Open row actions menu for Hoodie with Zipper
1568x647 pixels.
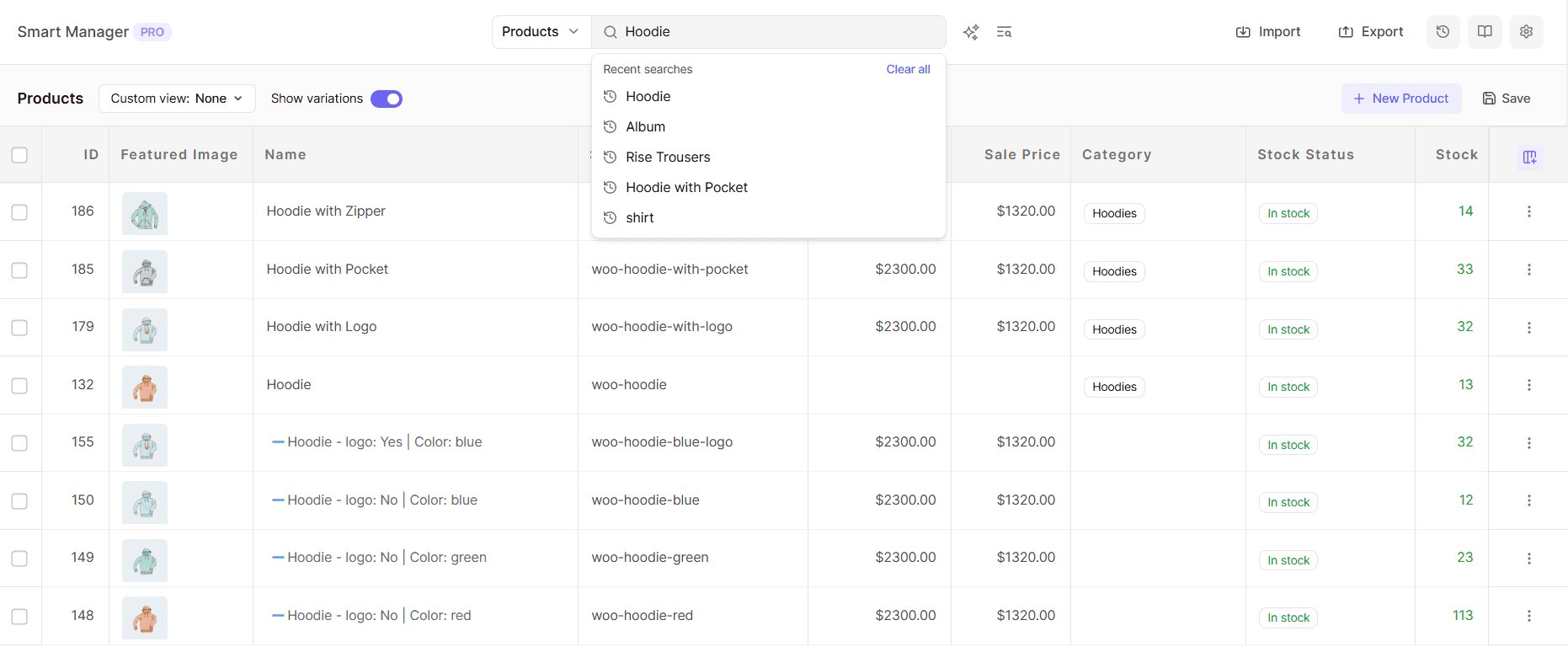[1528, 211]
